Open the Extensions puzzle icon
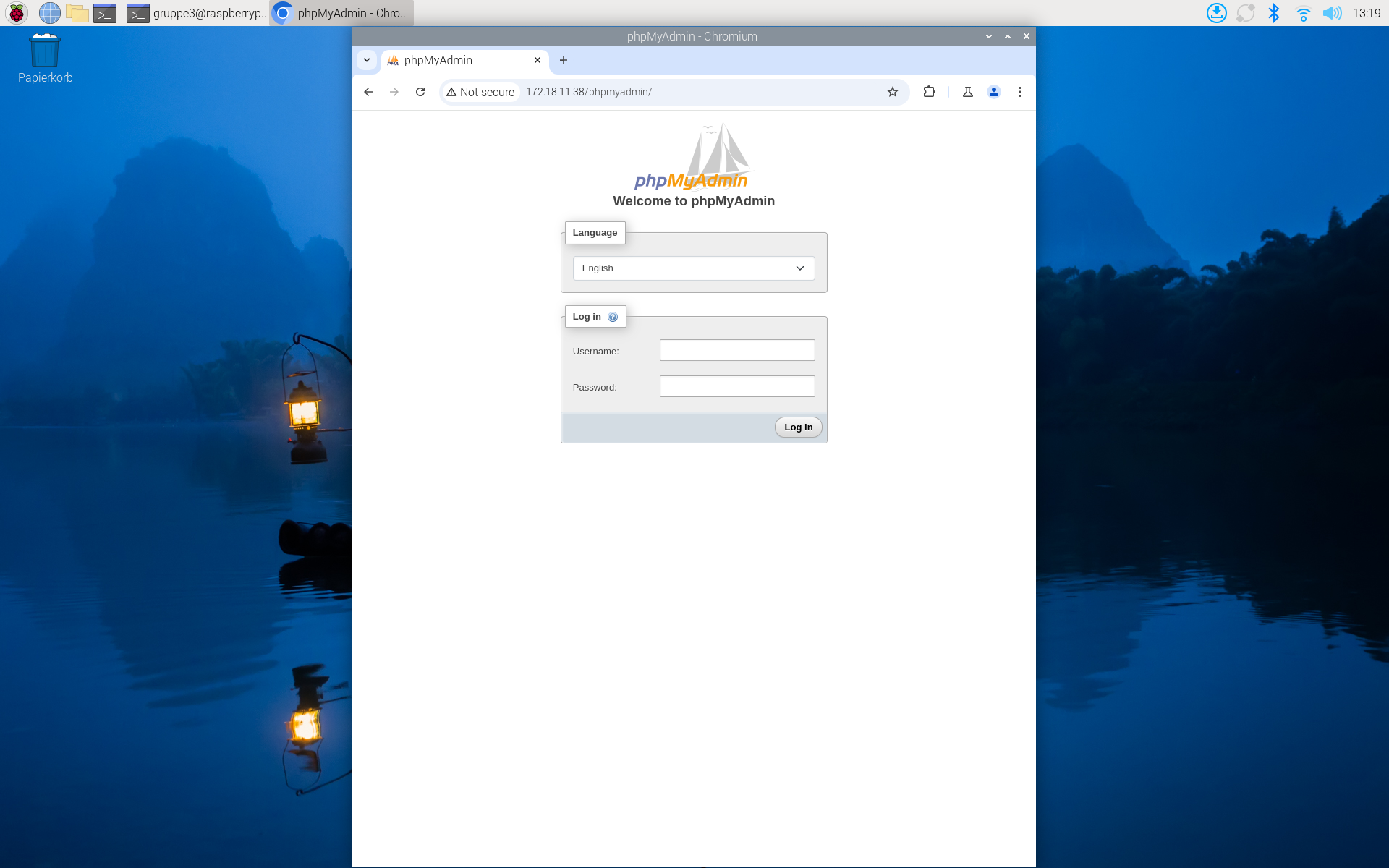This screenshot has width=1389, height=868. pyautogui.click(x=930, y=92)
